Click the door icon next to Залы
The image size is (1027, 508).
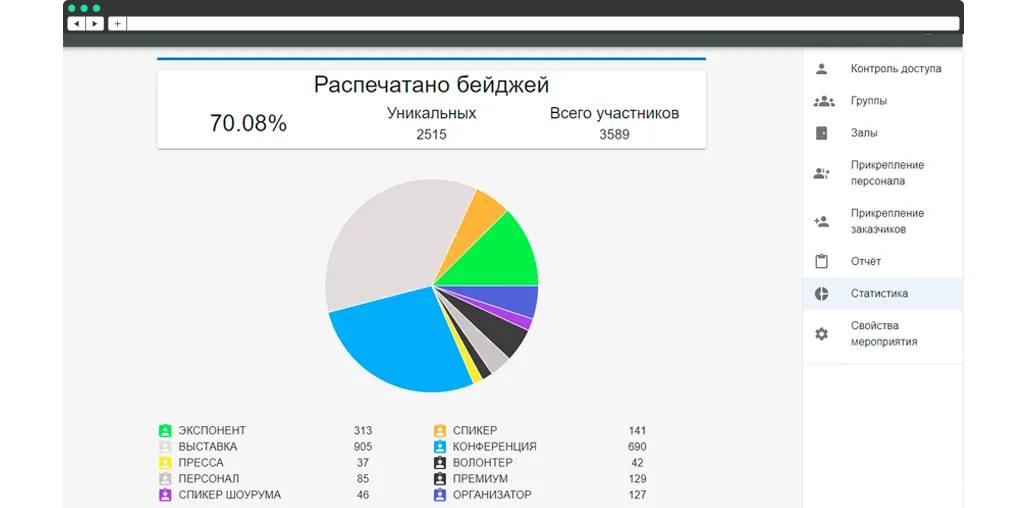click(821, 133)
